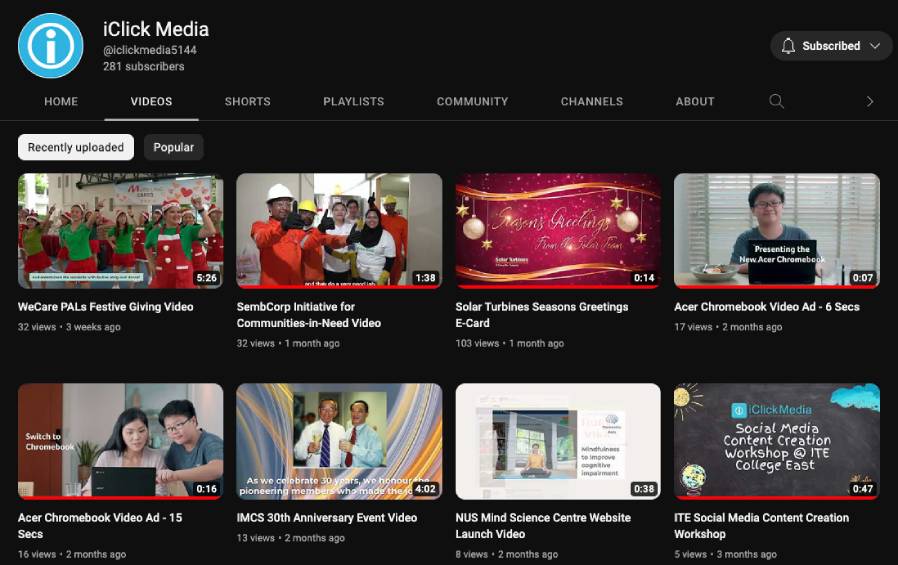Play the SembCorp Initiative video thumbnail
The height and width of the screenshot is (565, 898).
click(339, 231)
